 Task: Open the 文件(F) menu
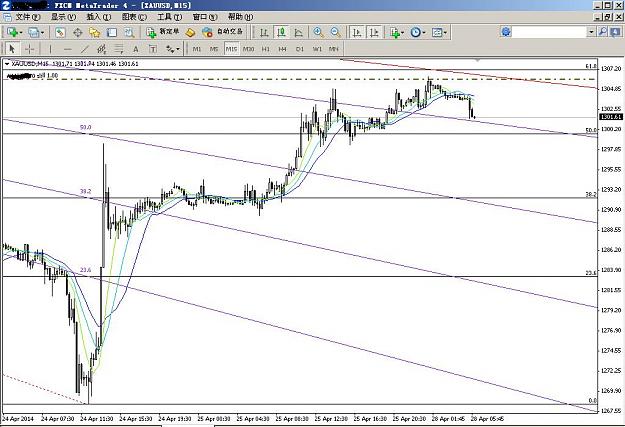28,17
